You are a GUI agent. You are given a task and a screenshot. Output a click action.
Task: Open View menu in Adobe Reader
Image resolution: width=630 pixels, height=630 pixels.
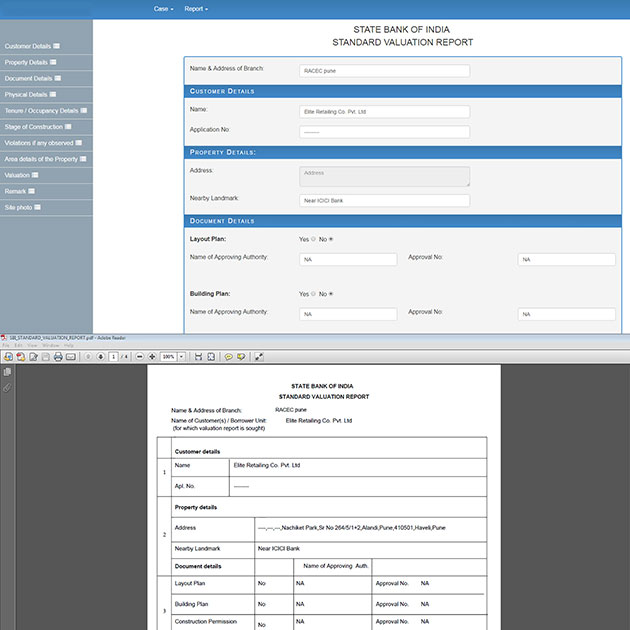coord(32,346)
